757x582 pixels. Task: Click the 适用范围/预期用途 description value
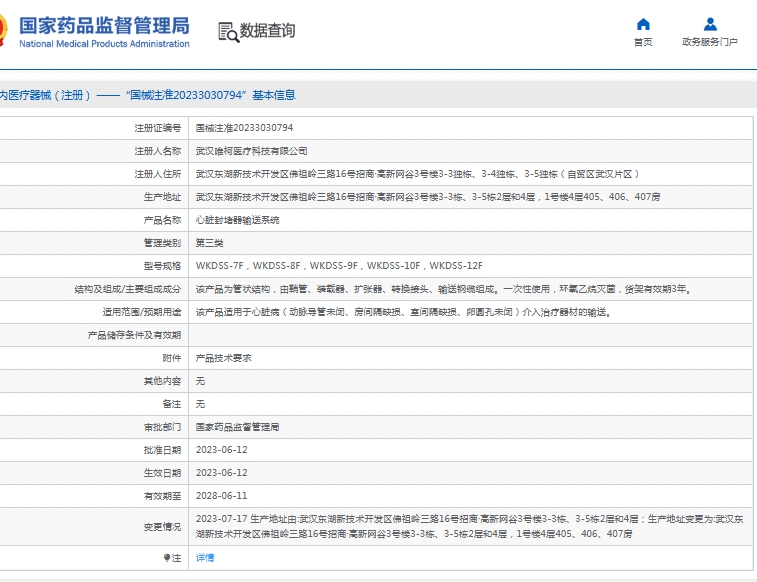(404, 312)
